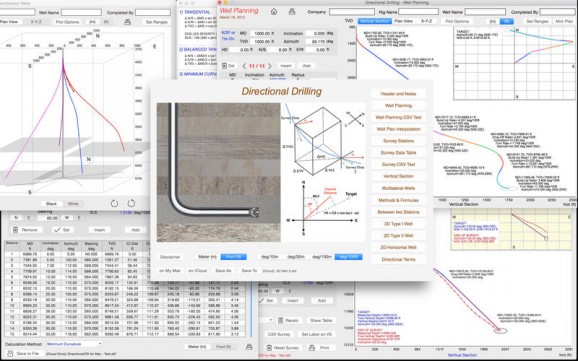Click Save to File in Survey Stations window
The height and width of the screenshot is (361, 578).
point(24,353)
